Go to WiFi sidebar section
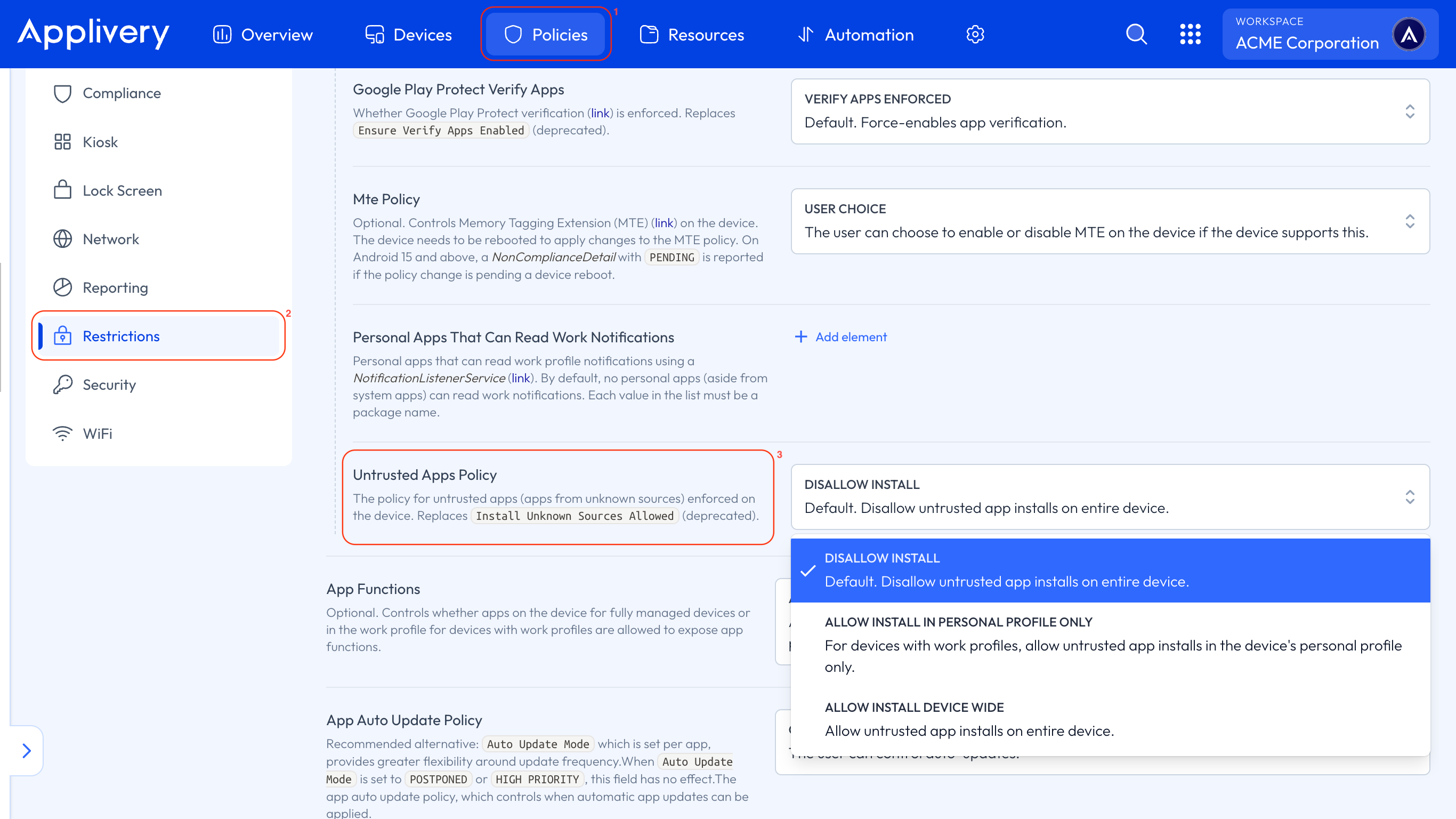Viewport: 1456px width, 819px height. (x=97, y=433)
